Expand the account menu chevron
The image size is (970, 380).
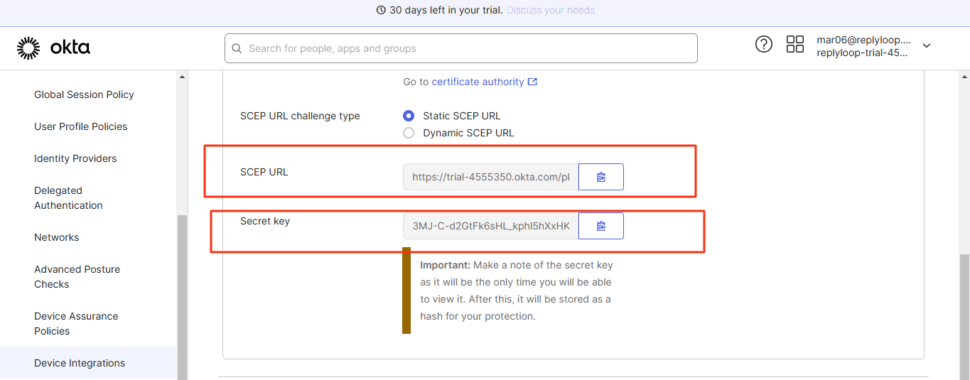(x=926, y=46)
